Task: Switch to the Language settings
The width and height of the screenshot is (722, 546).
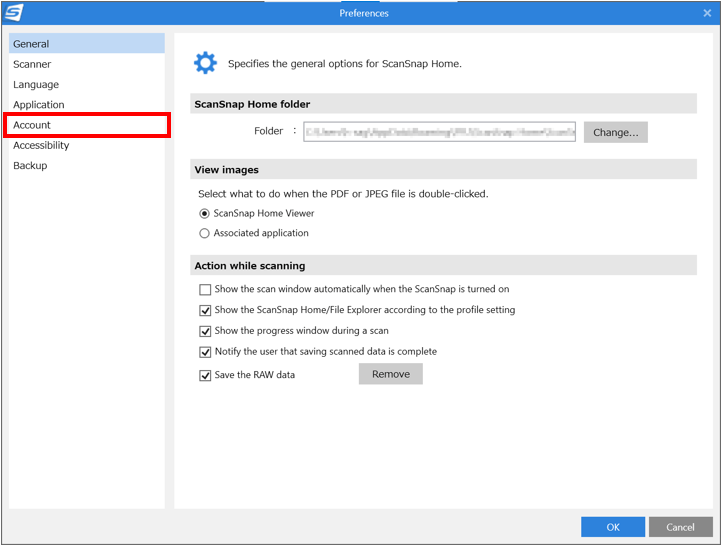Action: click(36, 85)
